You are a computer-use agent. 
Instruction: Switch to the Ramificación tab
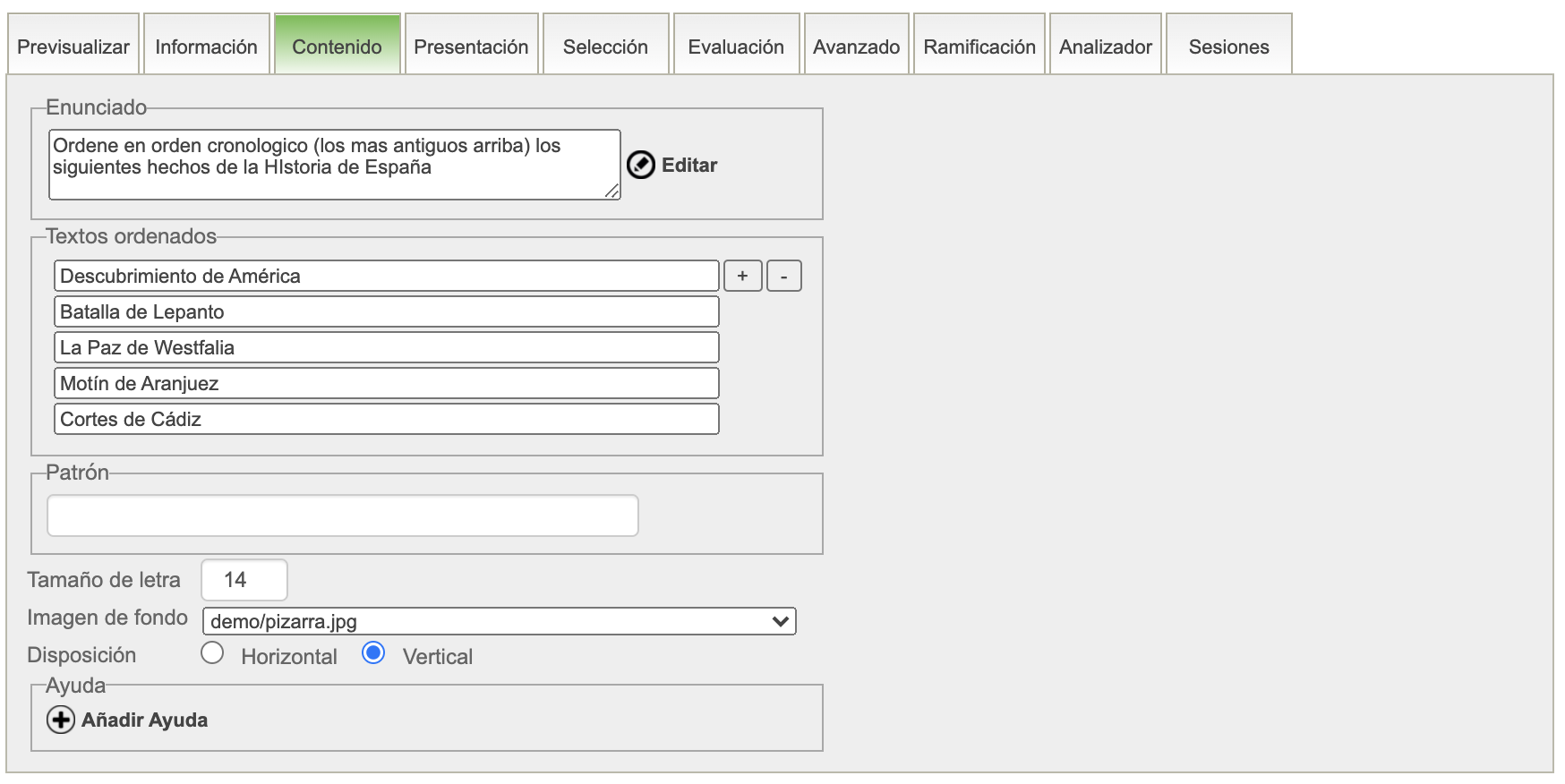[x=979, y=47]
